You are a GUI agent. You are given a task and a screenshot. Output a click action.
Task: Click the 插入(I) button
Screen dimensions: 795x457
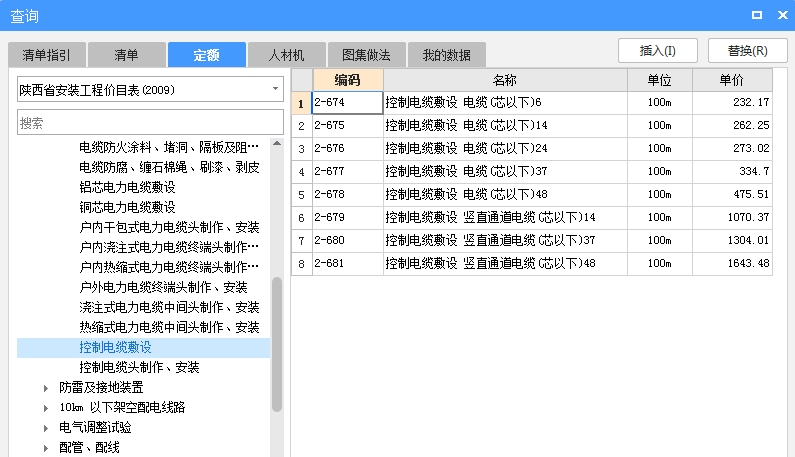tap(658, 51)
